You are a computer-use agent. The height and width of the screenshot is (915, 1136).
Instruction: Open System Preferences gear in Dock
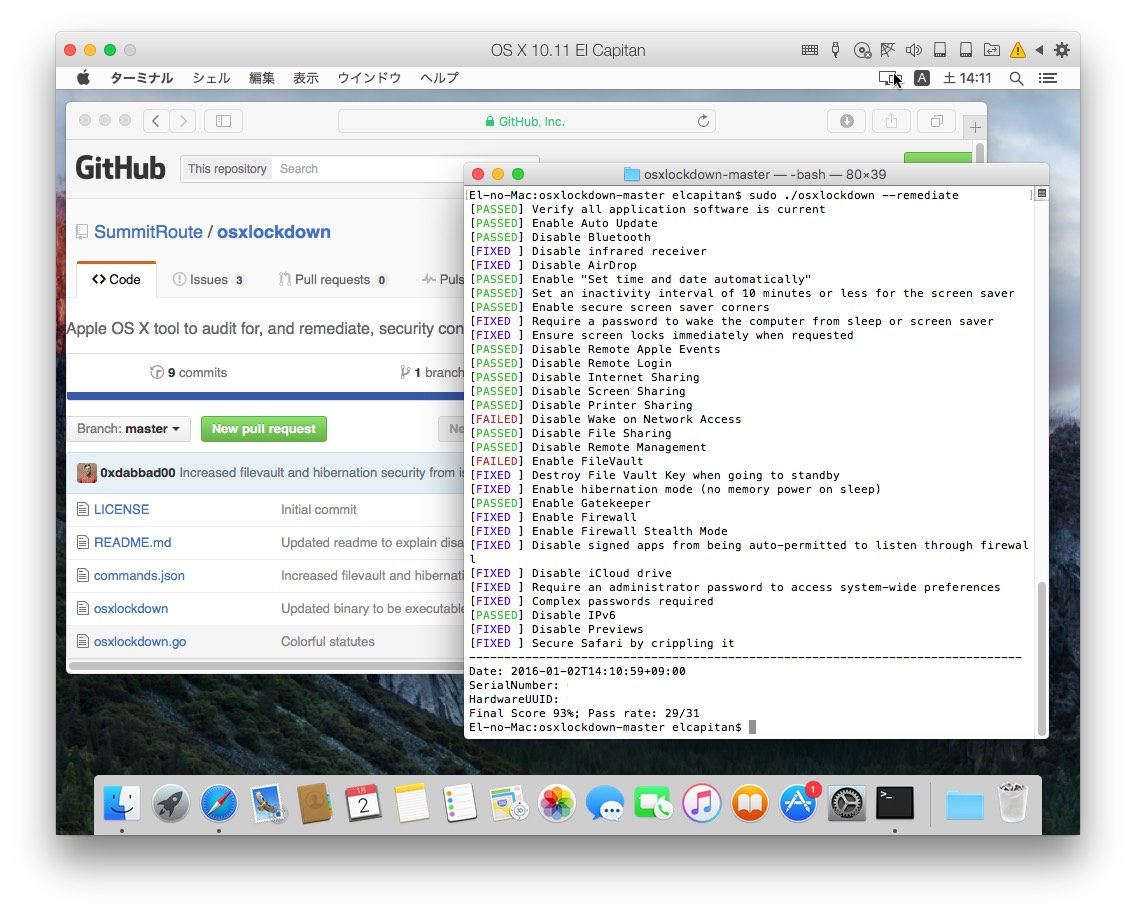(846, 803)
